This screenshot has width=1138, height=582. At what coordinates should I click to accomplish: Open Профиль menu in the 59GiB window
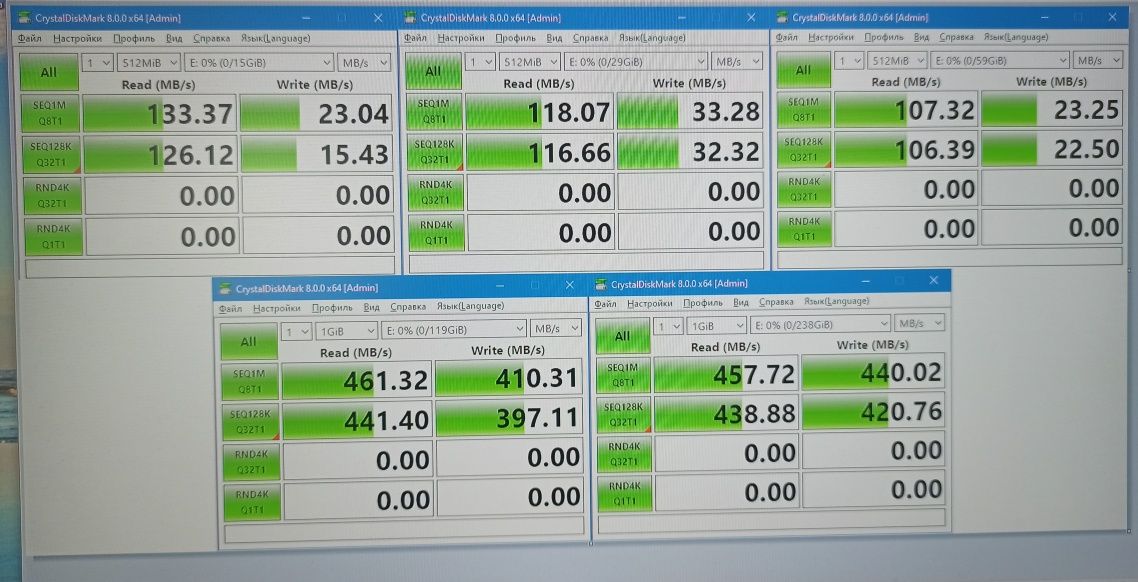point(884,37)
